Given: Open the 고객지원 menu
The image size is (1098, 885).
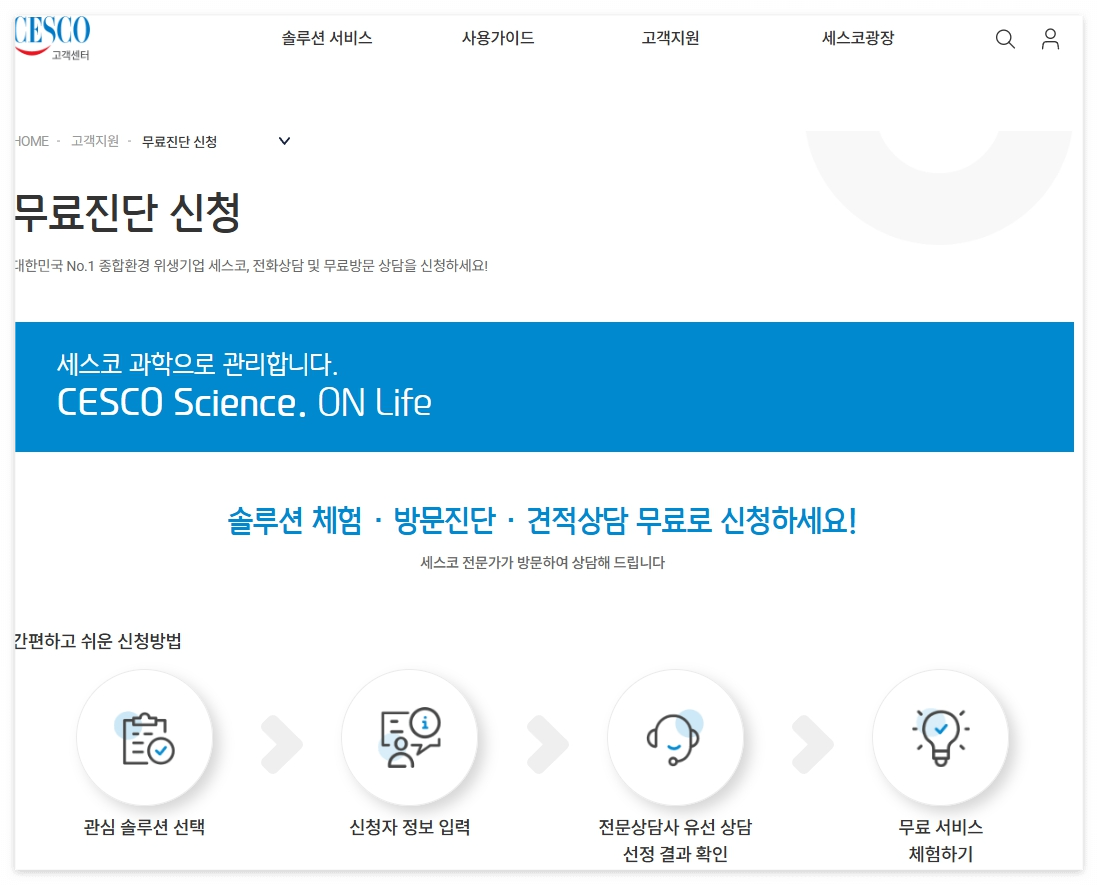Looking at the screenshot, I should [670, 38].
